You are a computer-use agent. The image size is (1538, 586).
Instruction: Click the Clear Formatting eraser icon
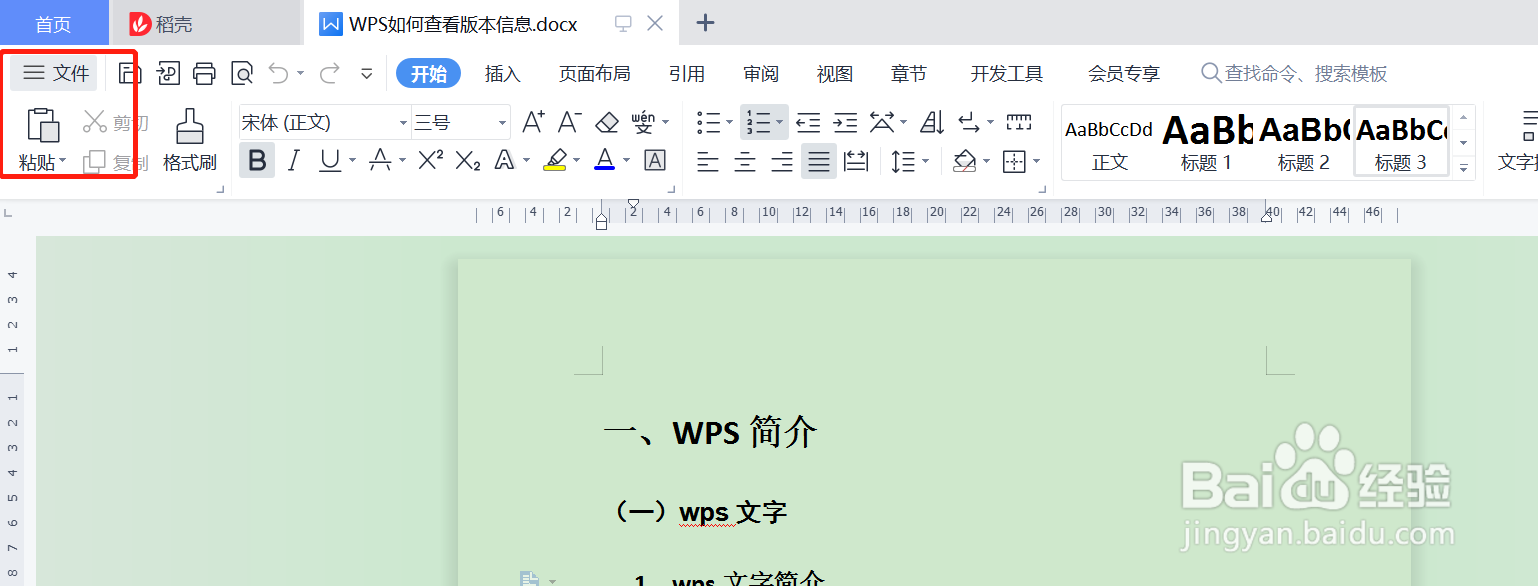tap(607, 122)
